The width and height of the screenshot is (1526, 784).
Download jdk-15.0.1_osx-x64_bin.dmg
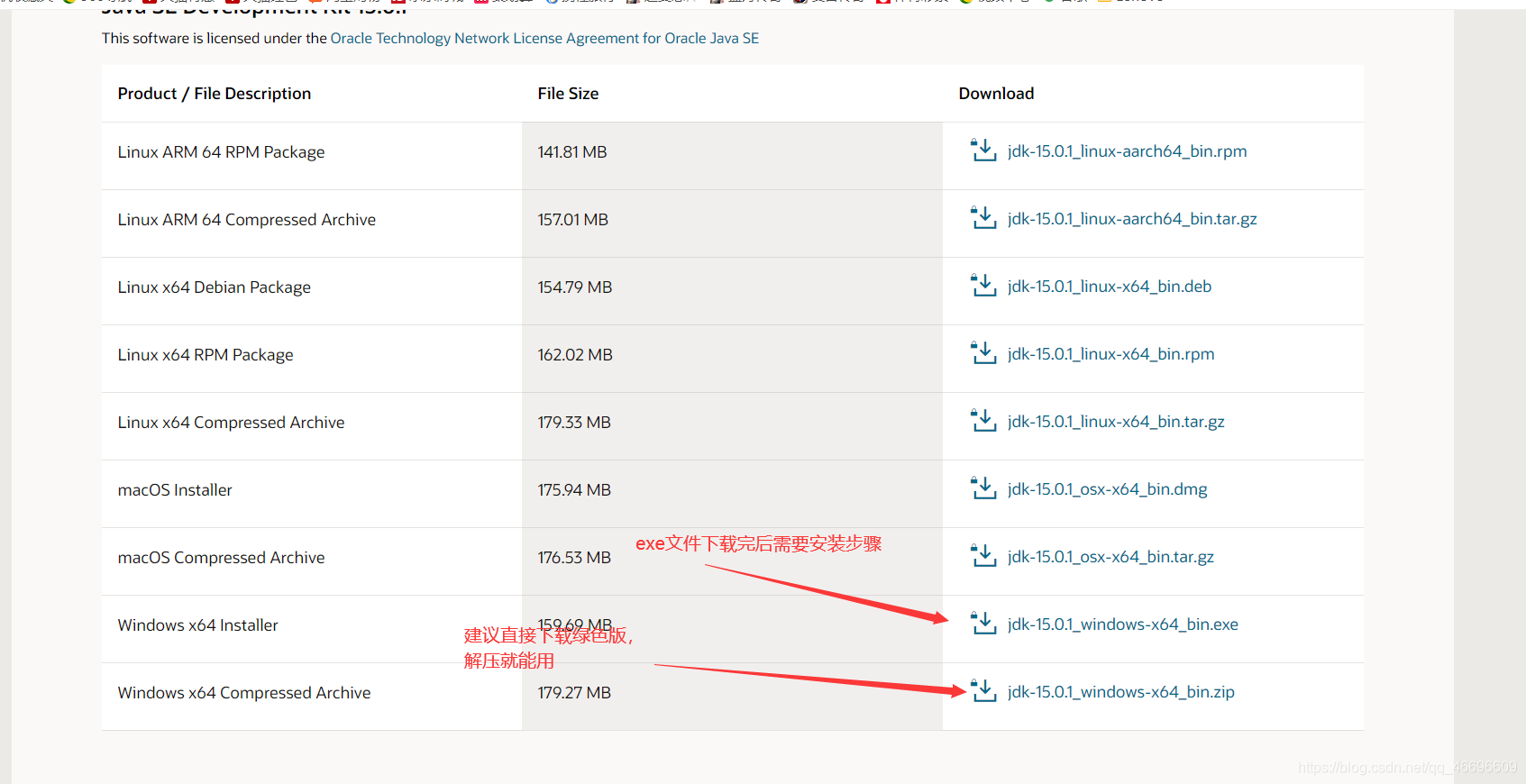1107,489
